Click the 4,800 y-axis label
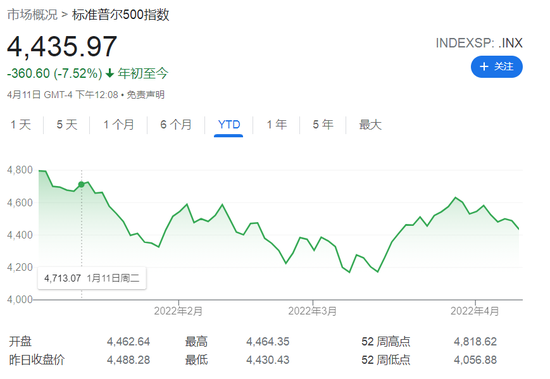This screenshot has width=550, height=379. [x=20, y=170]
